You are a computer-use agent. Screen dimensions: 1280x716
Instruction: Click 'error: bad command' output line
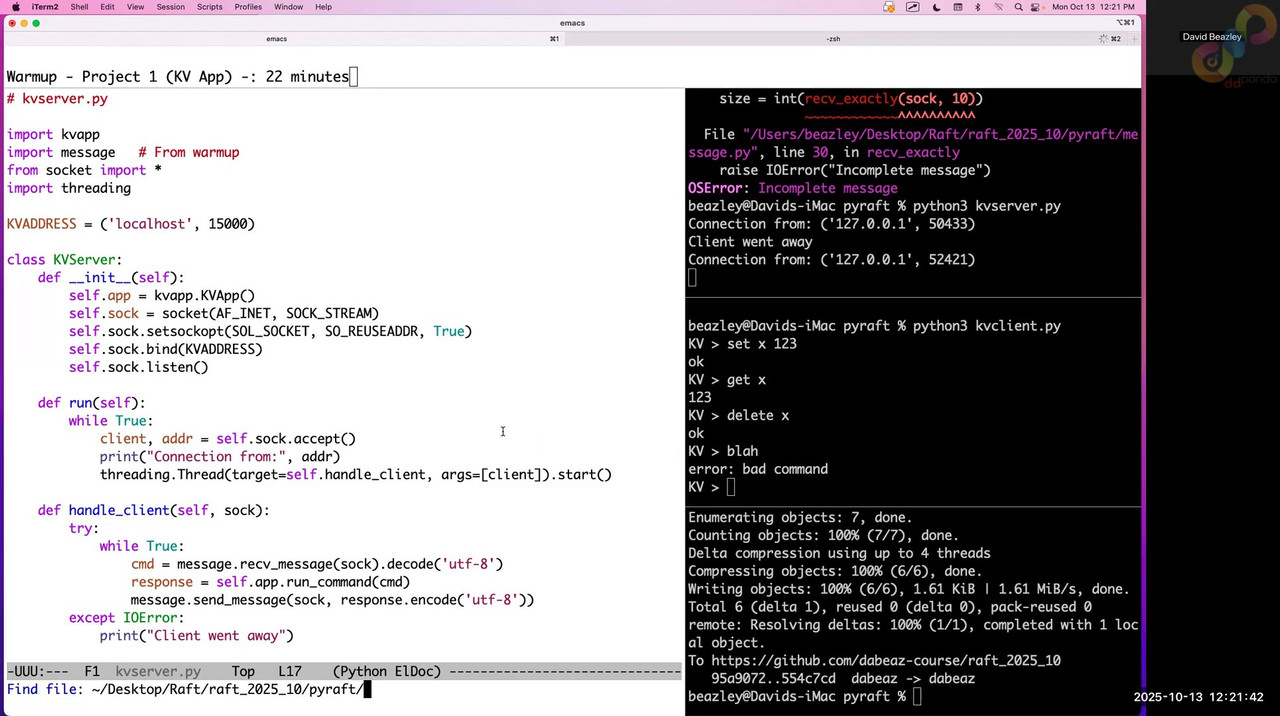point(758,469)
